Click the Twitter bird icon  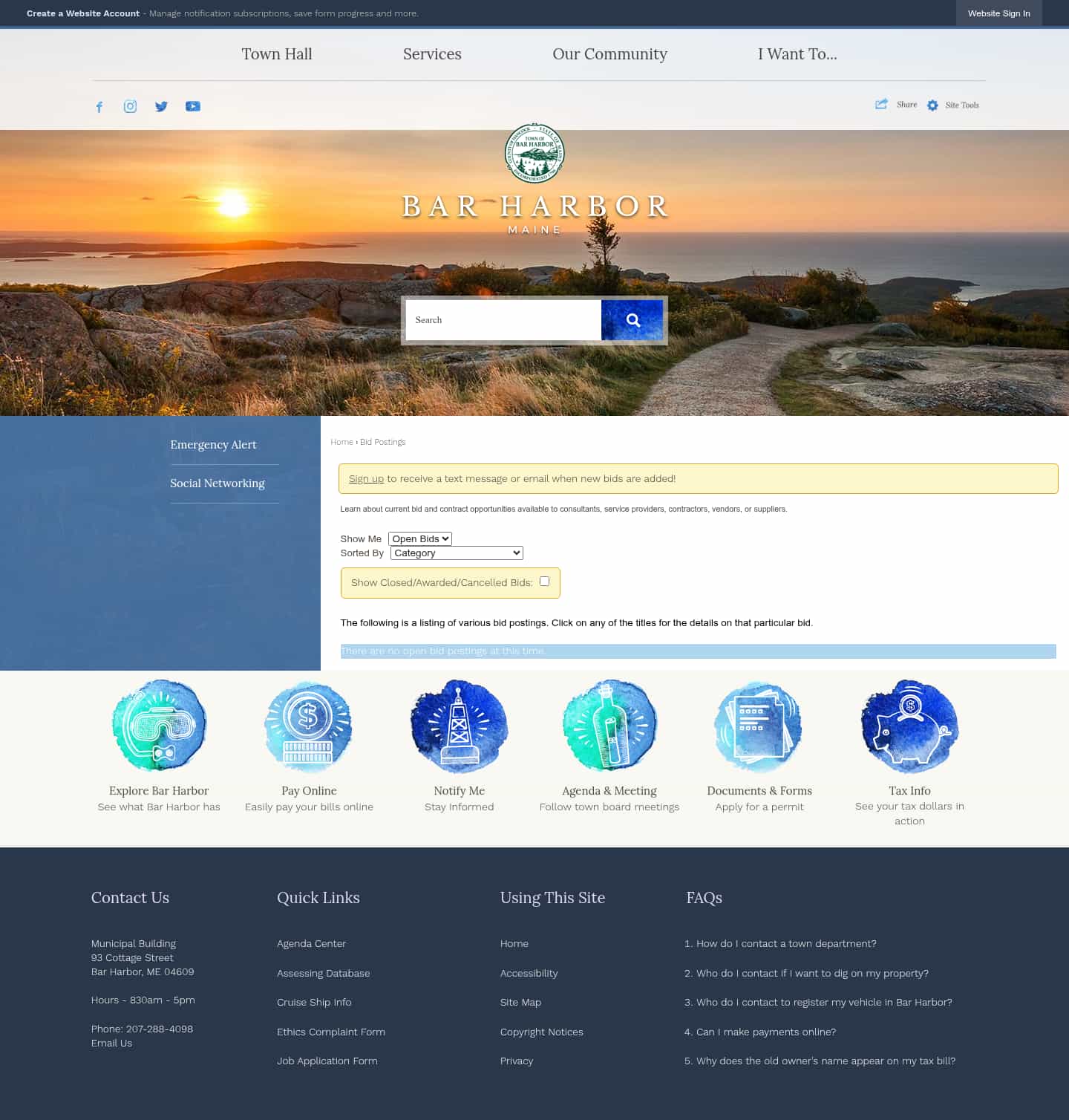coord(161,106)
